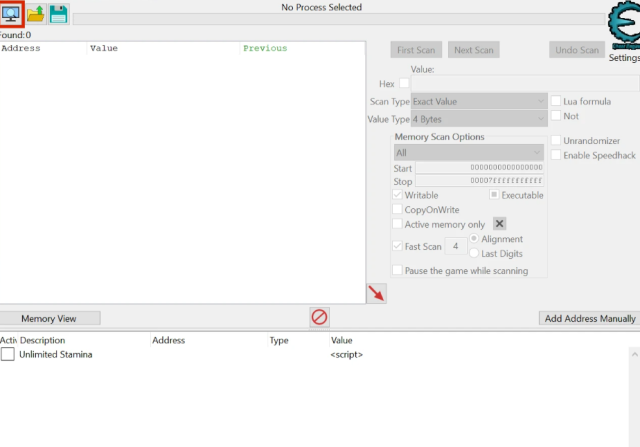Toggle the Hex checkbox
The height and width of the screenshot is (447, 640).
404,83
